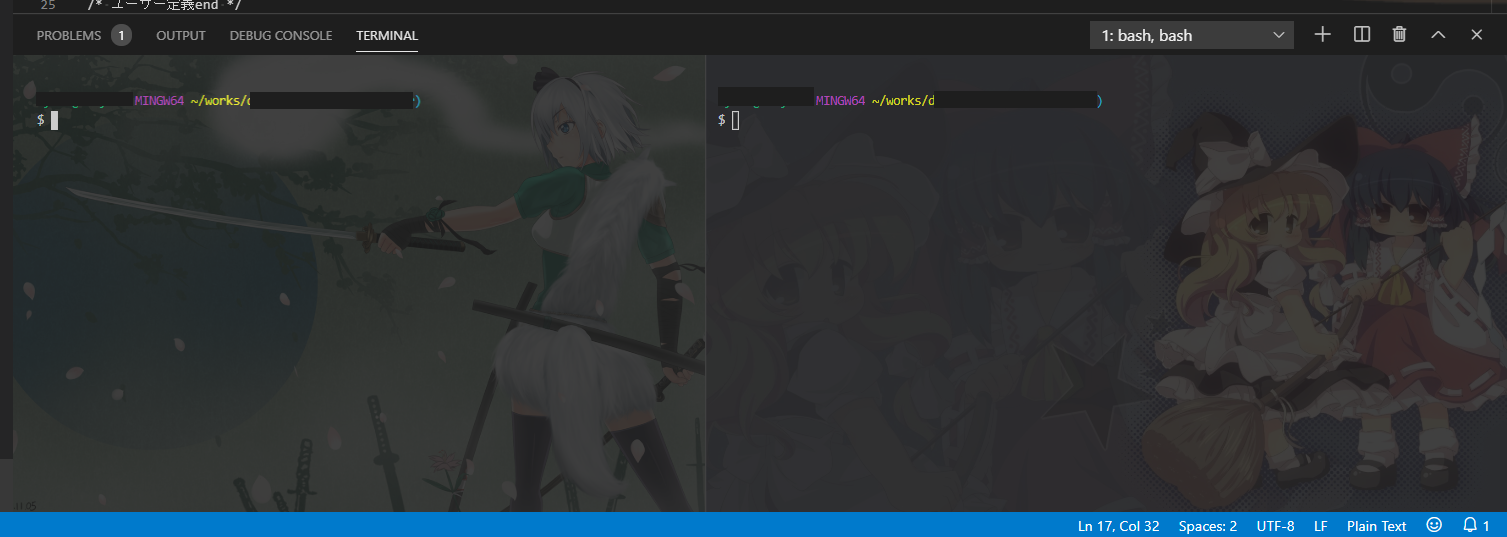The height and width of the screenshot is (537, 1507).
Task: Open the Debug Console tab
Action: 281,35
